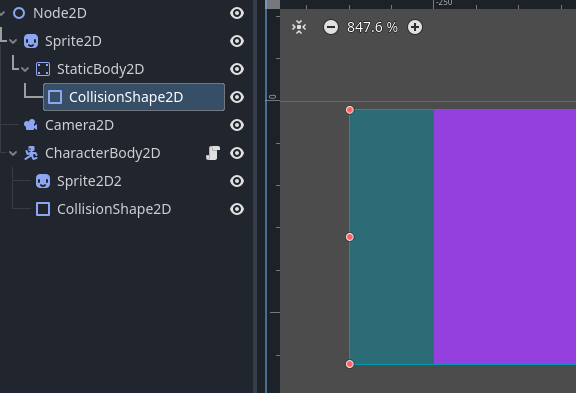576x393 pixels.
Task: Click the CharacterBody2D child CollisionShape2D icon
Action: [x=43, y=209]
